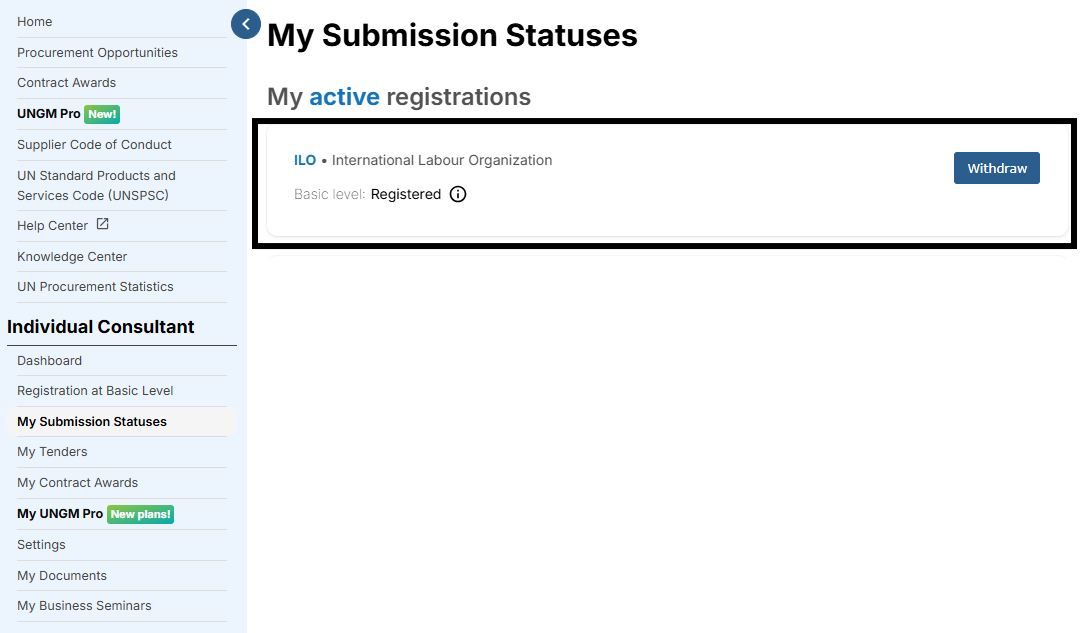View UN Procurement Statistics

coord(95,287)
